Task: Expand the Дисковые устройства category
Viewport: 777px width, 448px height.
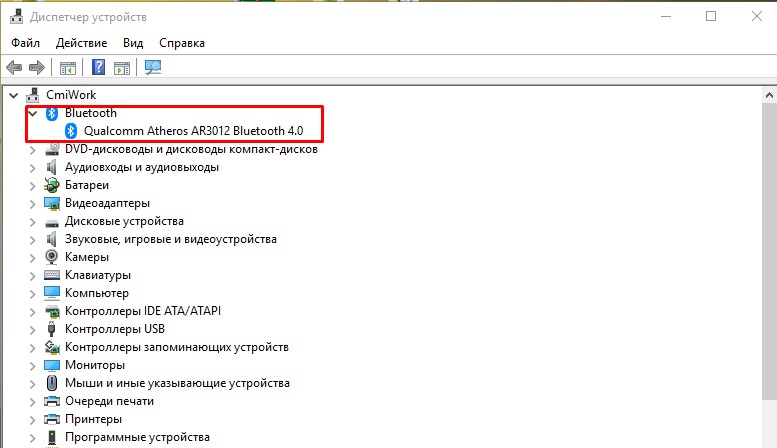Action: (x=33, y=222)
